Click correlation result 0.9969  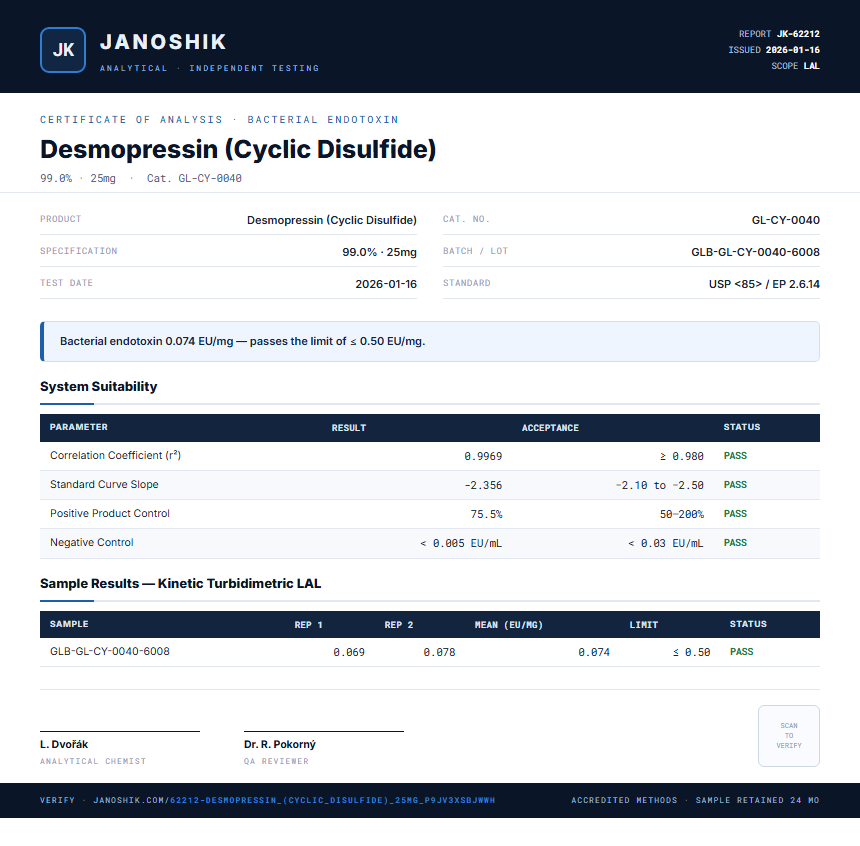coord(483,456)
